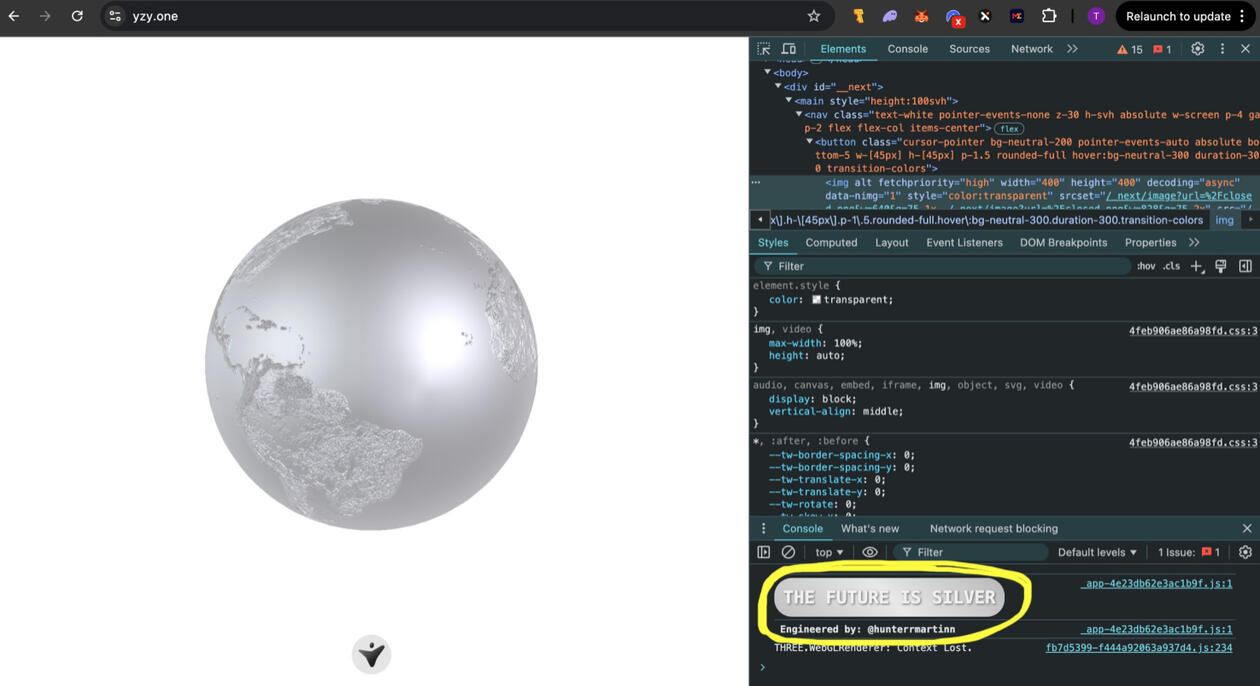Toggle the :hov element state panel
Screen dimensions: 1260x686
[x=1146, y=266]
